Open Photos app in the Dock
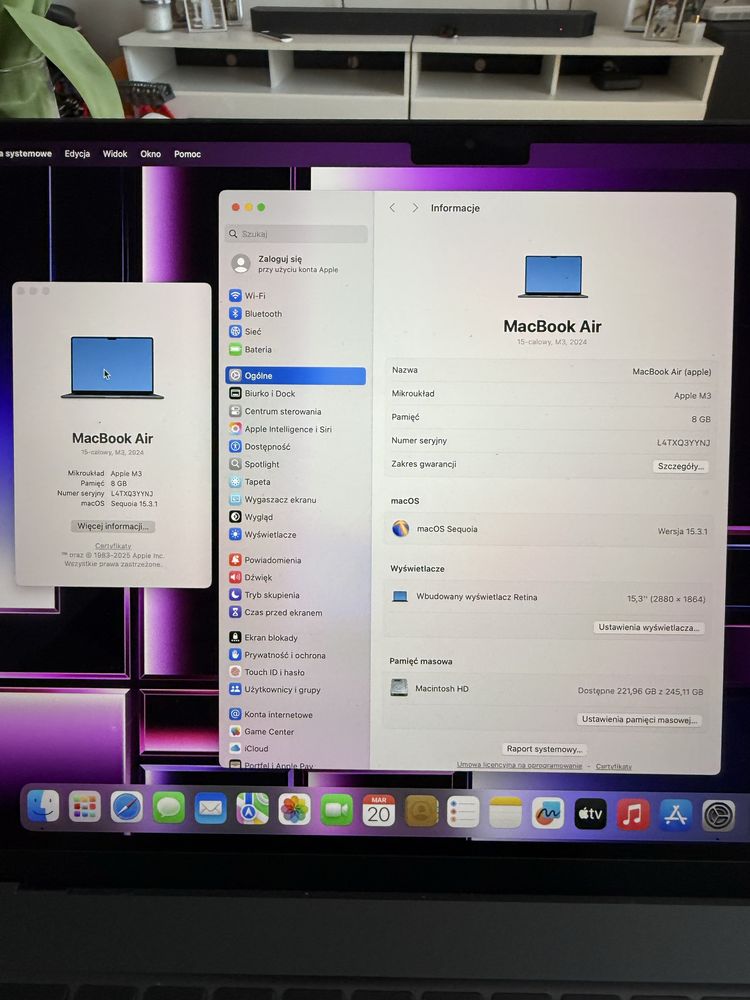 [x=295, y=809]
